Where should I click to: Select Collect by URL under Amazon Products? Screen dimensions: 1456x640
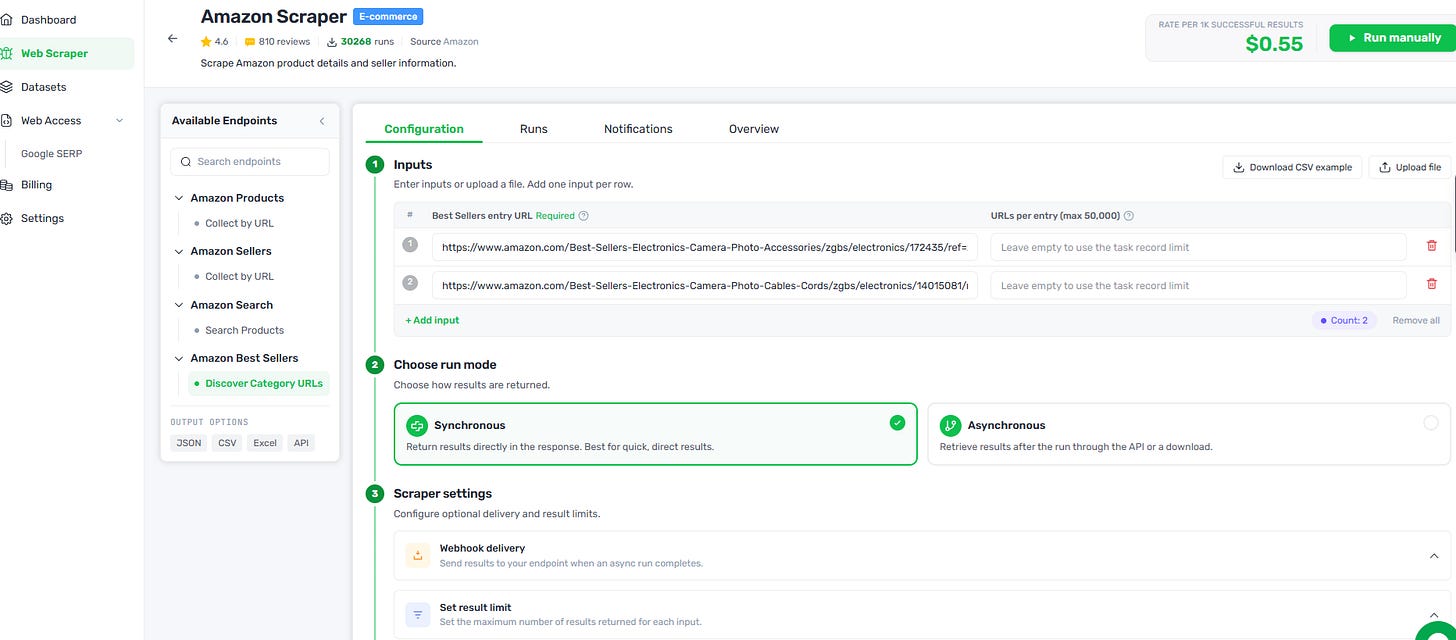pos(239,223)
